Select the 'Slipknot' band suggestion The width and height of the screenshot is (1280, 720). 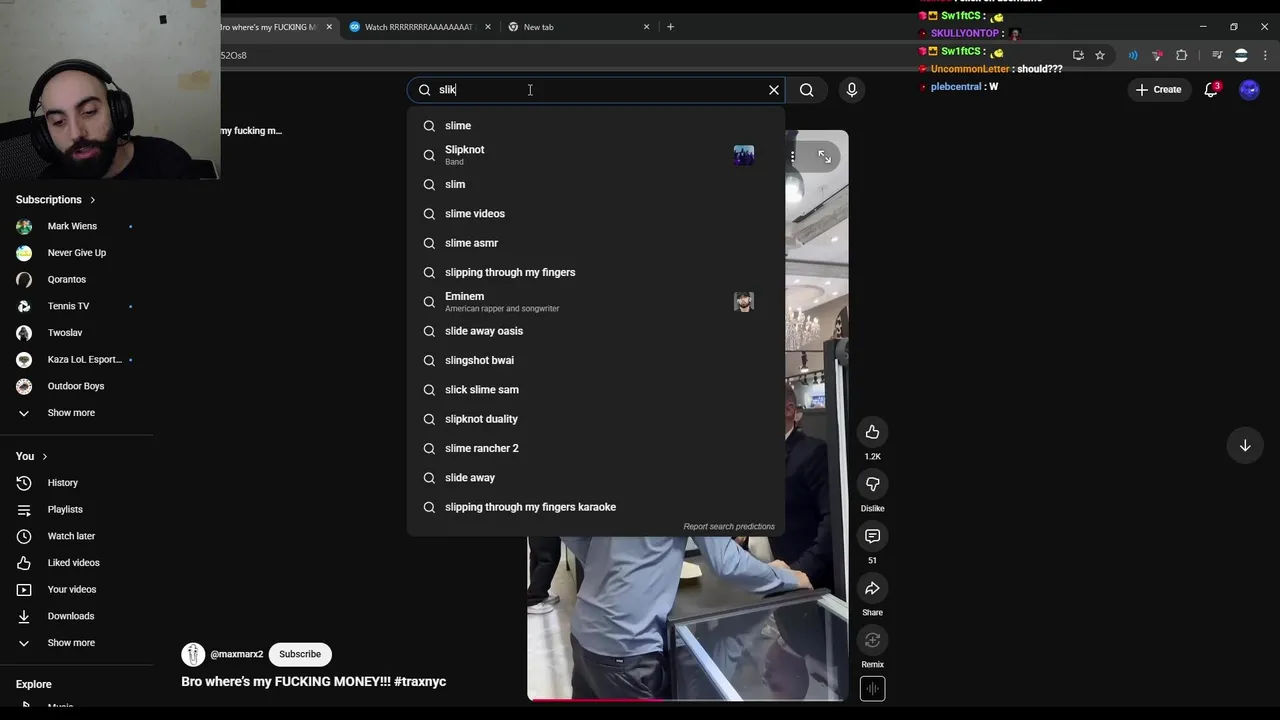pyautogui.click(x=595, y=155)
